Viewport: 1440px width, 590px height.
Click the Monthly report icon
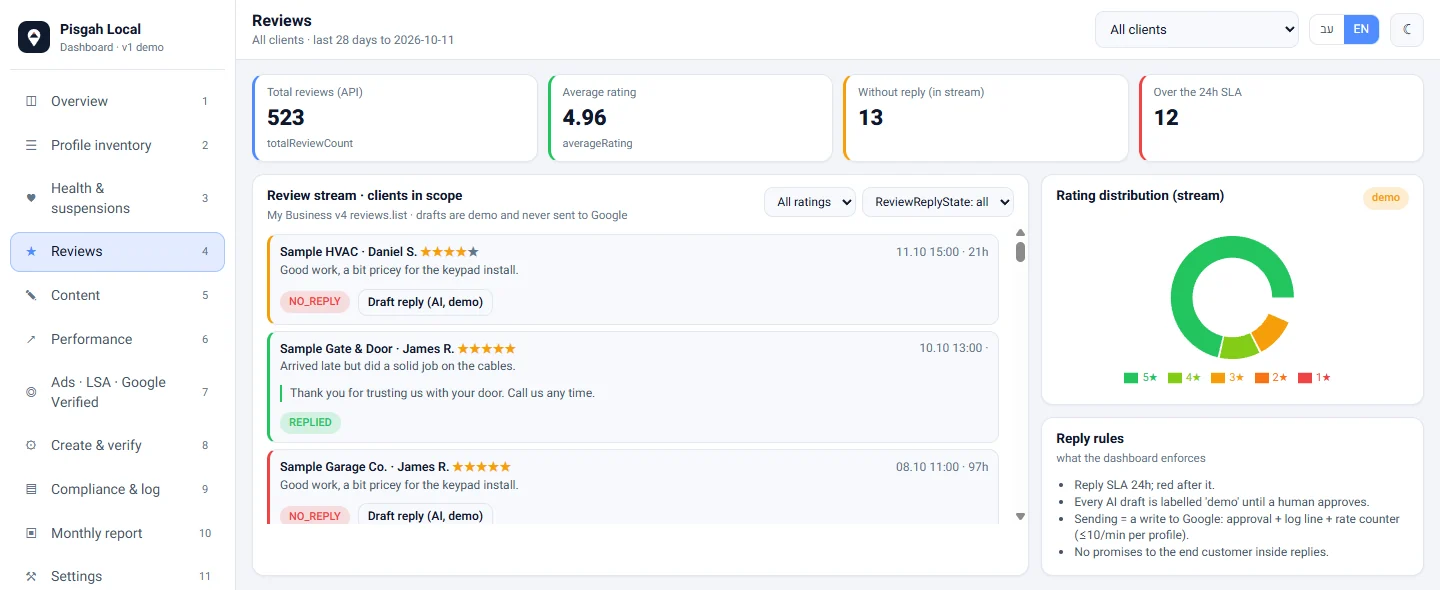coord(31,533)
